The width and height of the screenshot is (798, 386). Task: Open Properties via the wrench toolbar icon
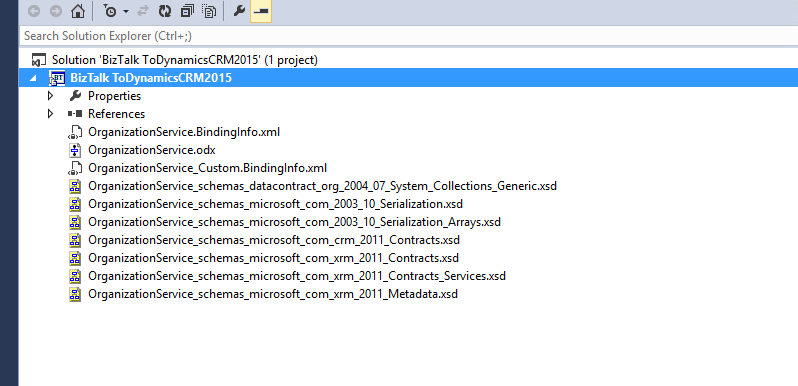coord(239,11)
